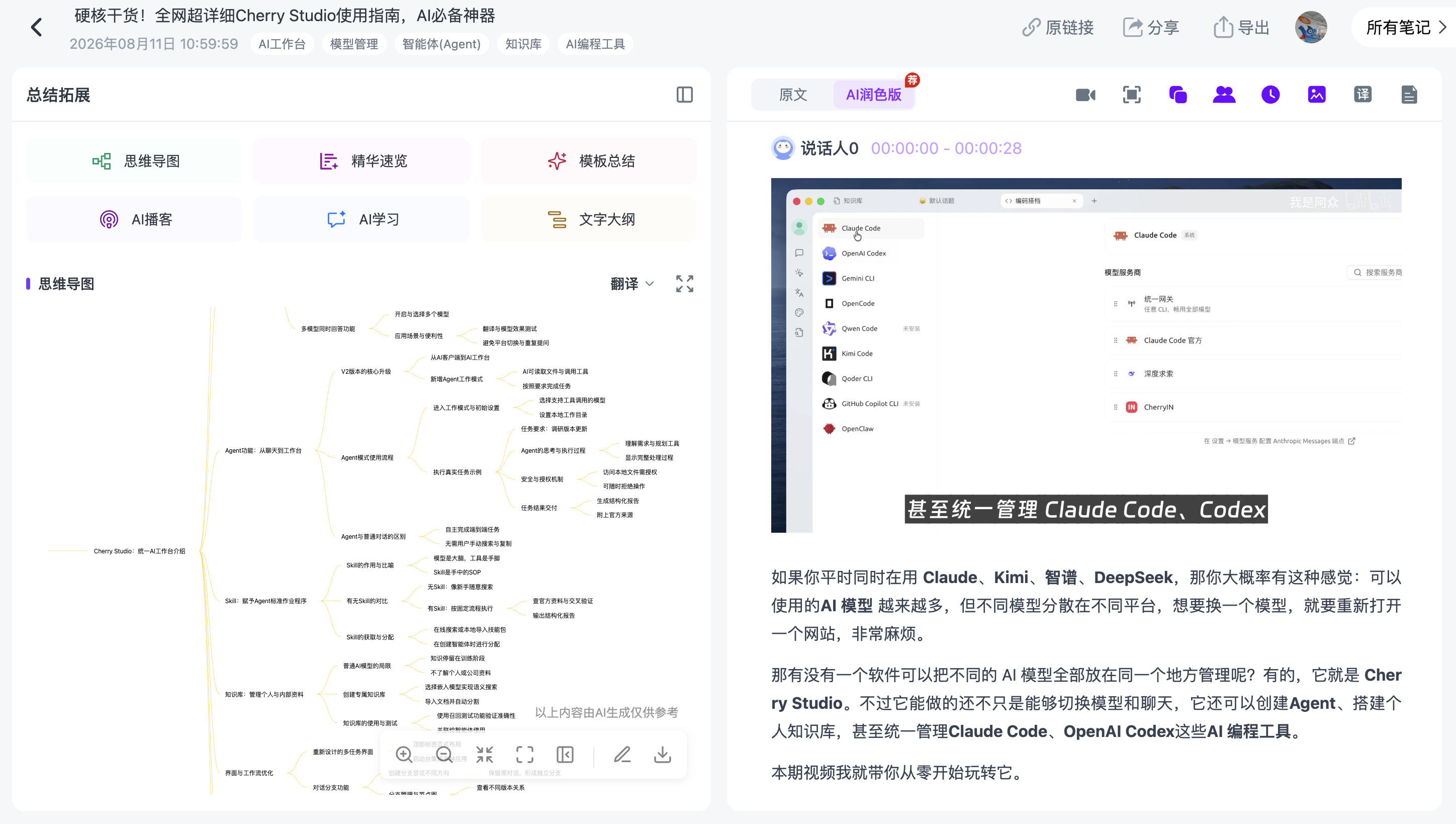Screen dimensions: 1456x824
Task: Click the document page icon
Action: (x=1409, y=95)
